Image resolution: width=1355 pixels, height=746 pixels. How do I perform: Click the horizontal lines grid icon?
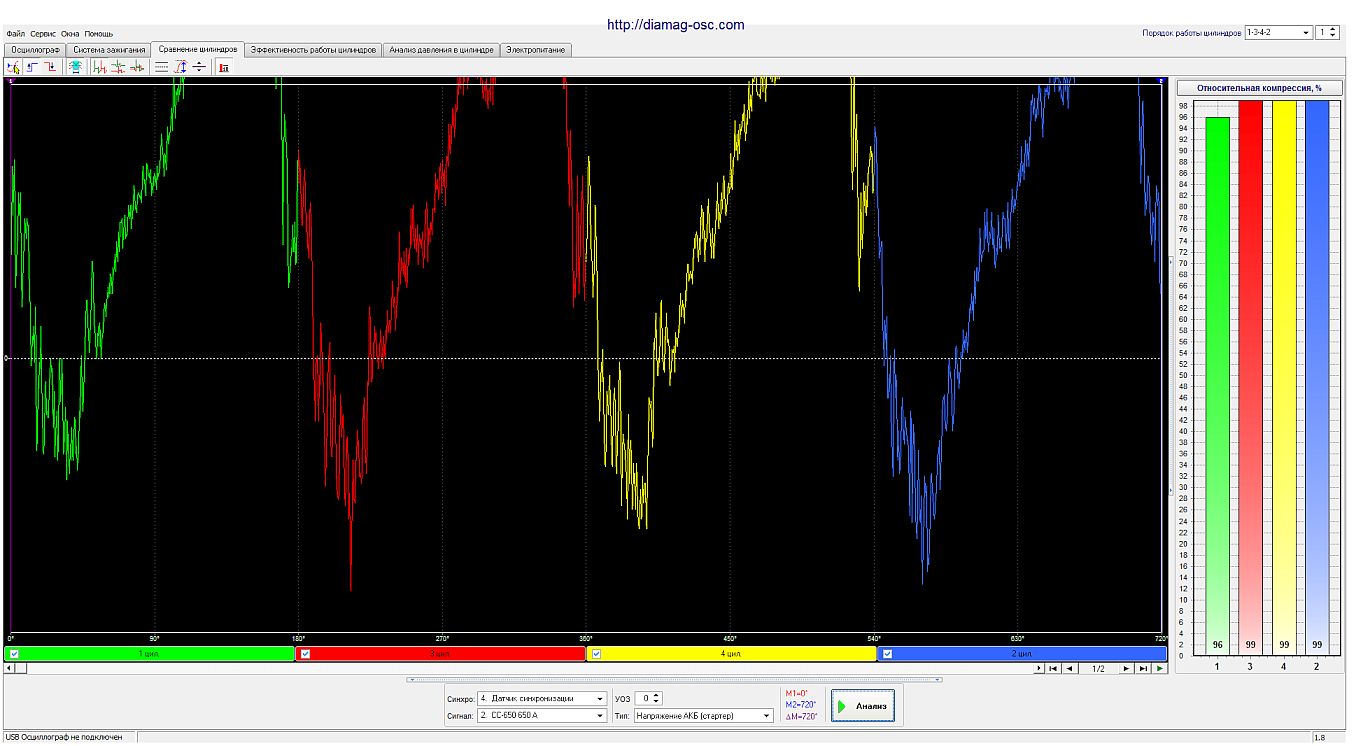pos(161,67)
